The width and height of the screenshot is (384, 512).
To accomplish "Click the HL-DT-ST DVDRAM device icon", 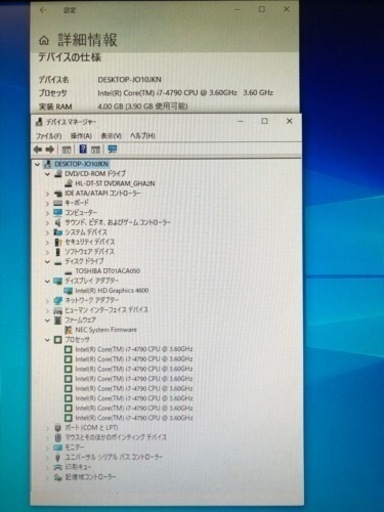I will coord(69,184).
